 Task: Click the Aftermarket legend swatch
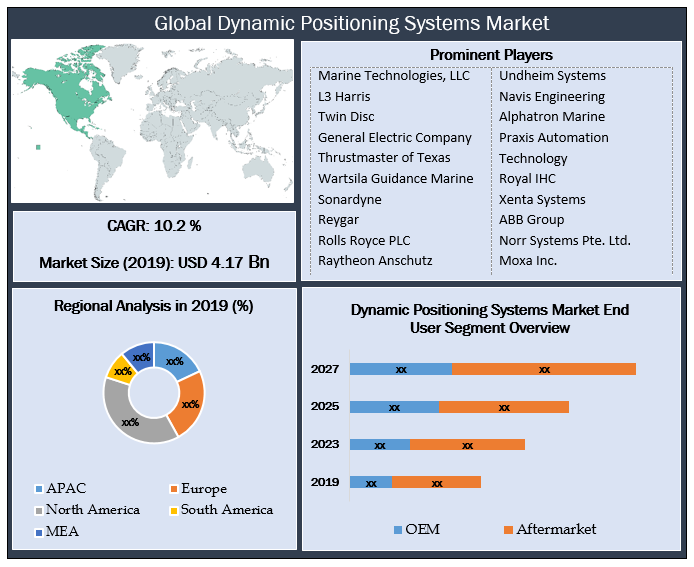(x=508, y=529)
